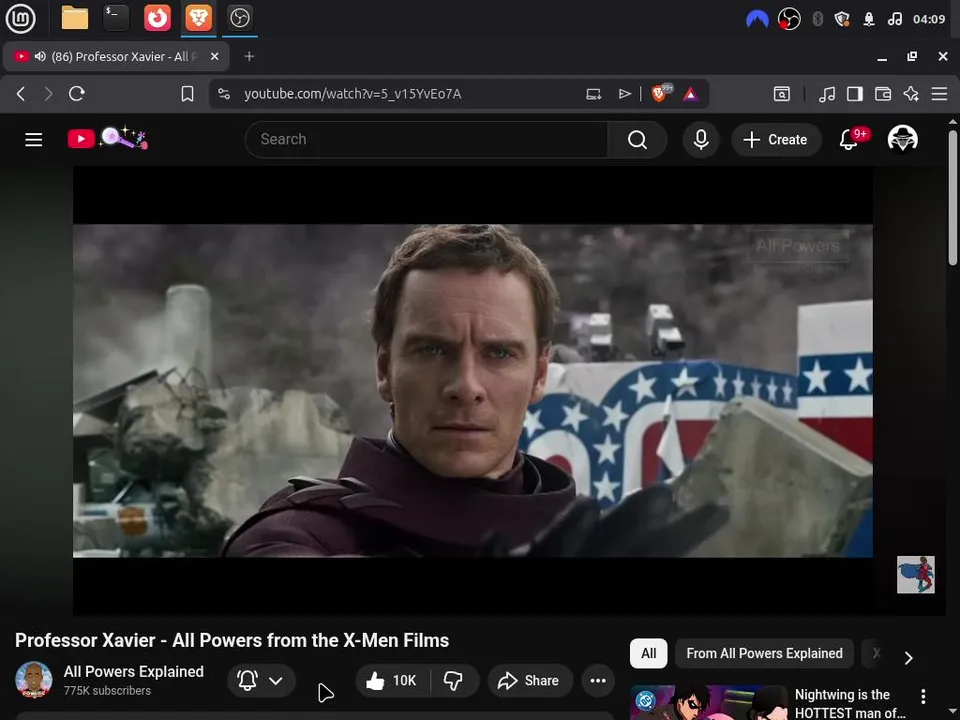Open the sound music note tray icon
The height and width of the screenshot is (720, 960).
[894, 19]
